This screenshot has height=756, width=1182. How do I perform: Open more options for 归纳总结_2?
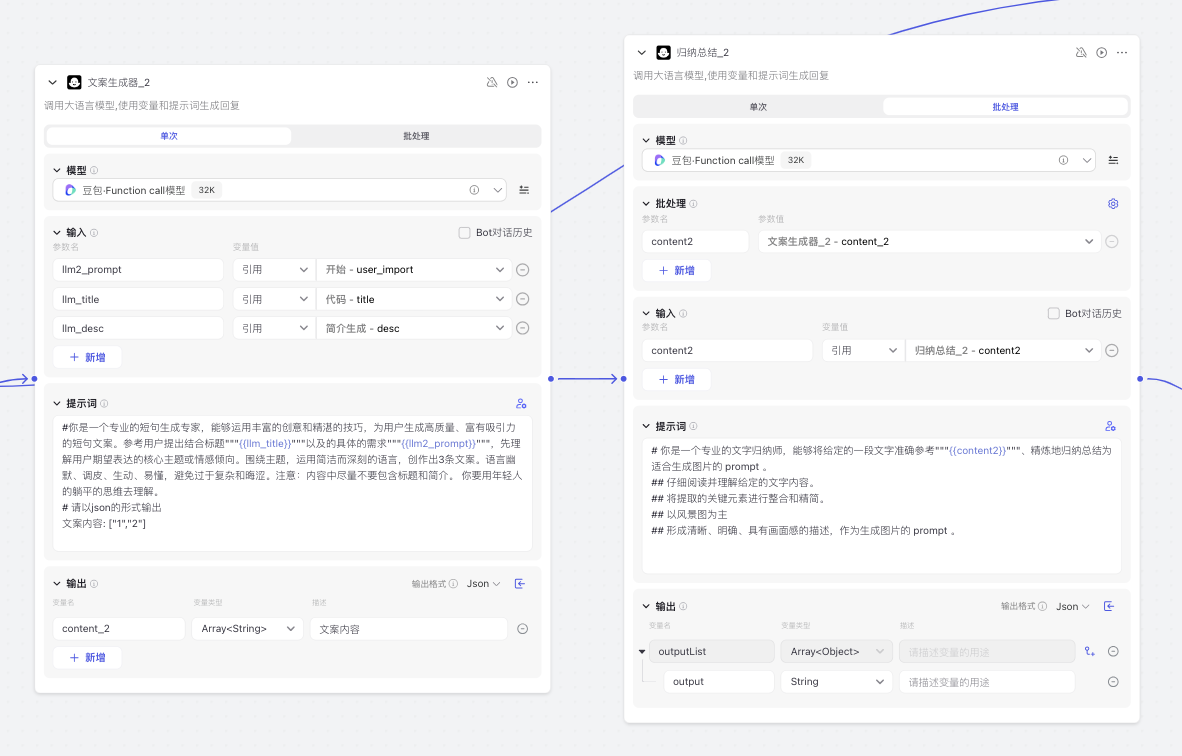click(1122, 52)
